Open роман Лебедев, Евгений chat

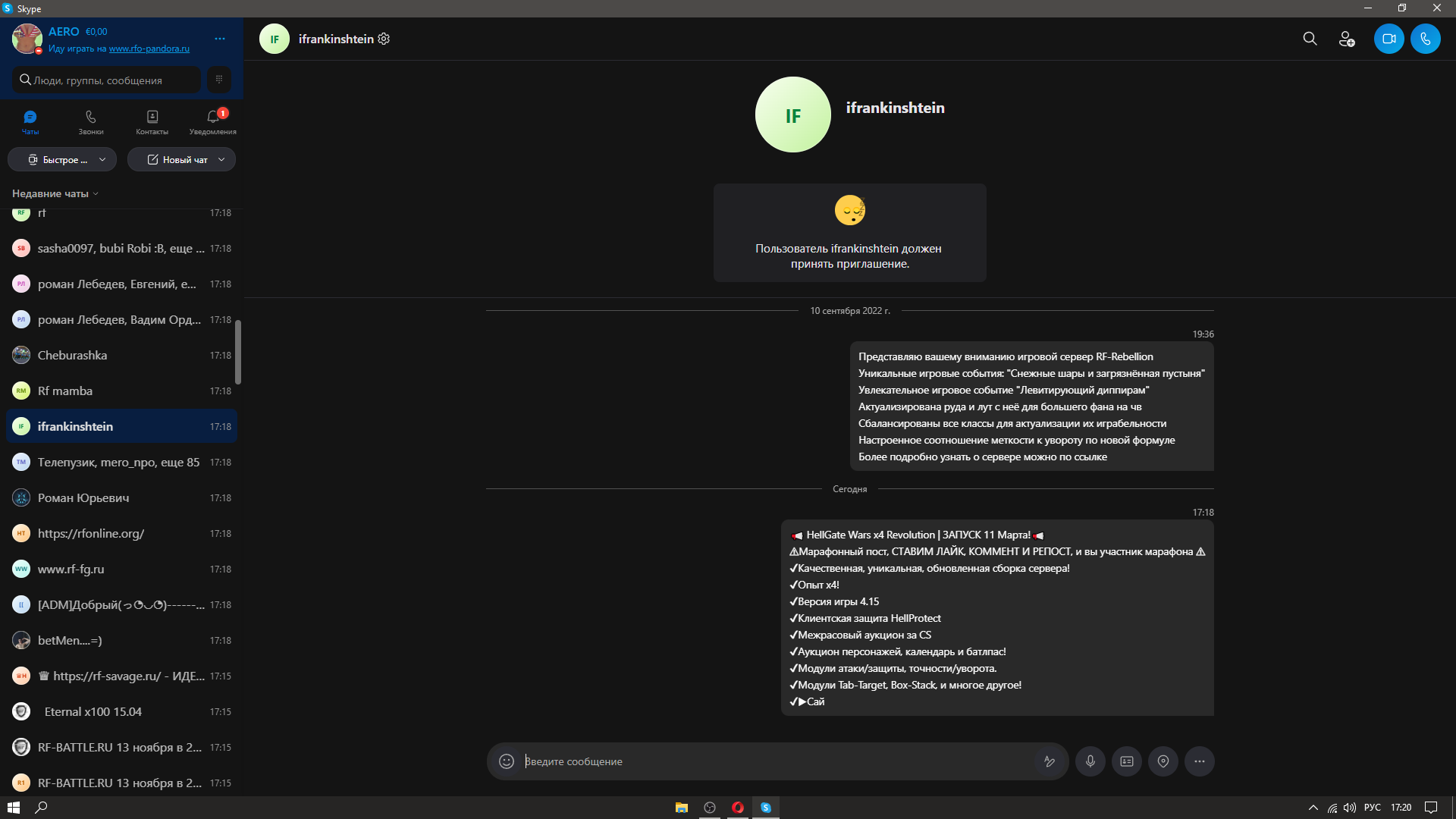(x=121, y=284)
